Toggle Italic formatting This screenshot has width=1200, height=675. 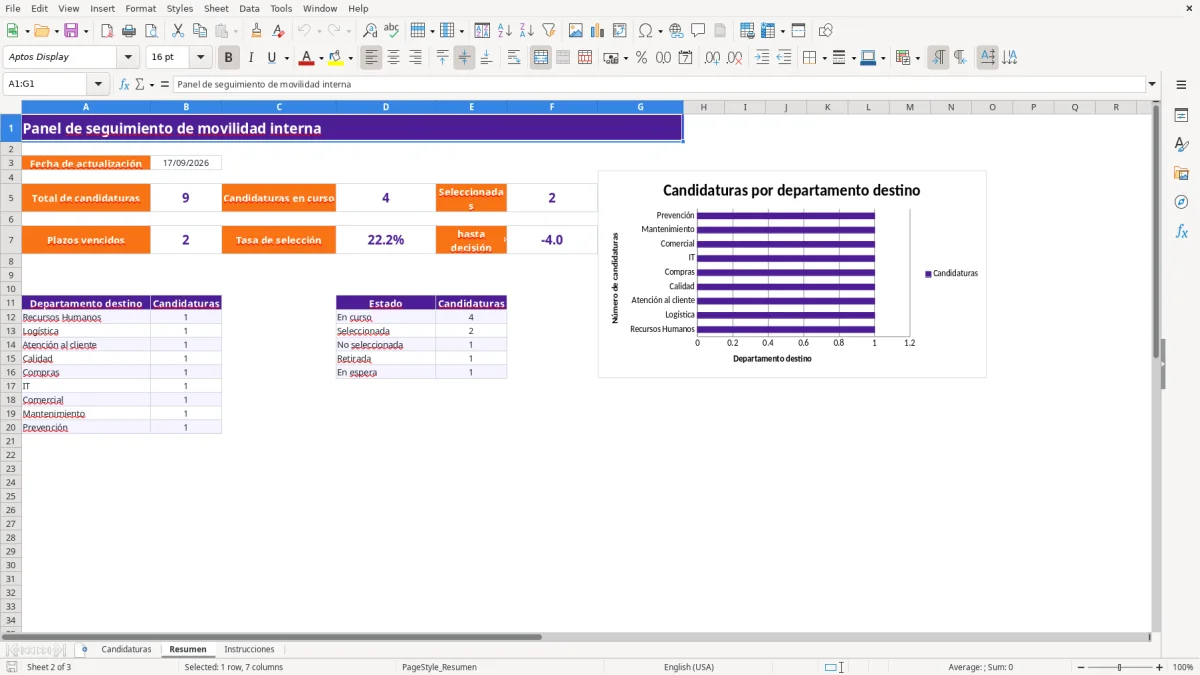pyautogui.click(x=251, y=58)
